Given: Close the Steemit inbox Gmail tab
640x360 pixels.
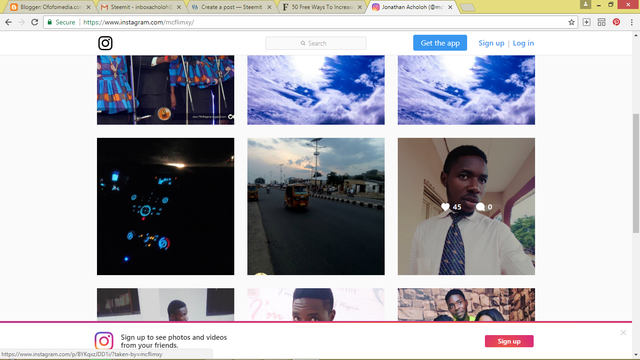Looking at the screenshot, I should coord(179,7).
